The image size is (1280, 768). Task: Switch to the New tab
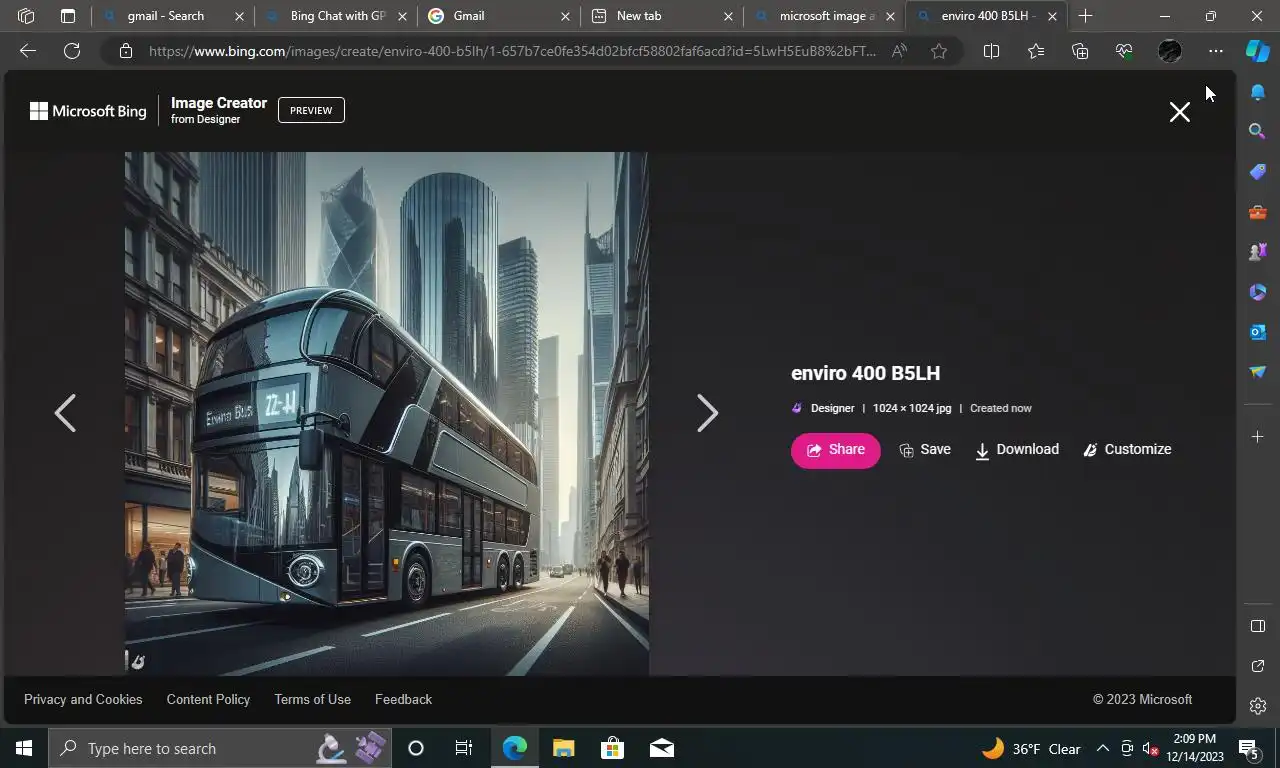(x=663, y=16)
